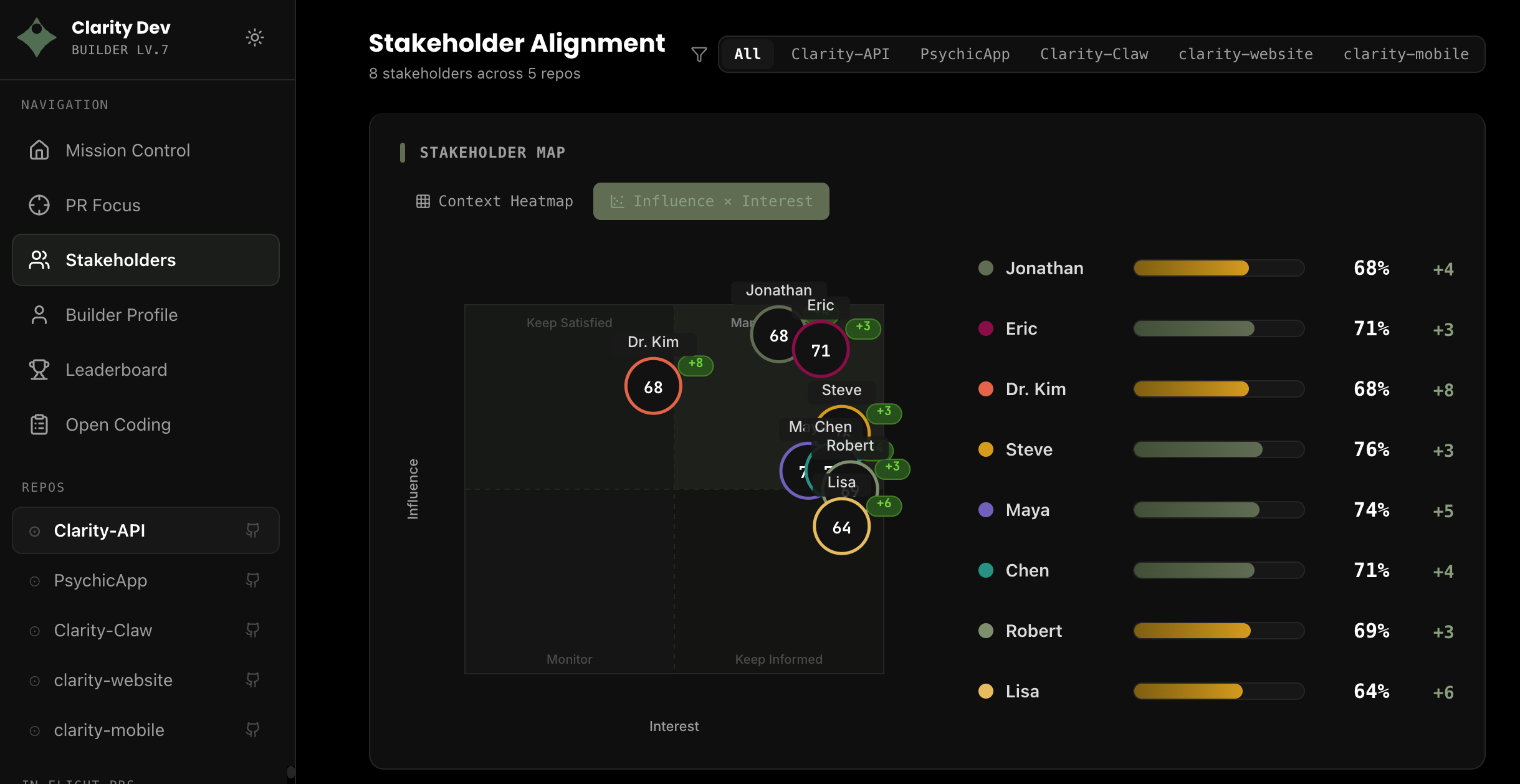The width and height of the screenshot is (1520, 784).
Task: Open the filter icon beside Stakeholder Alignment
Action: coord(699,54)
